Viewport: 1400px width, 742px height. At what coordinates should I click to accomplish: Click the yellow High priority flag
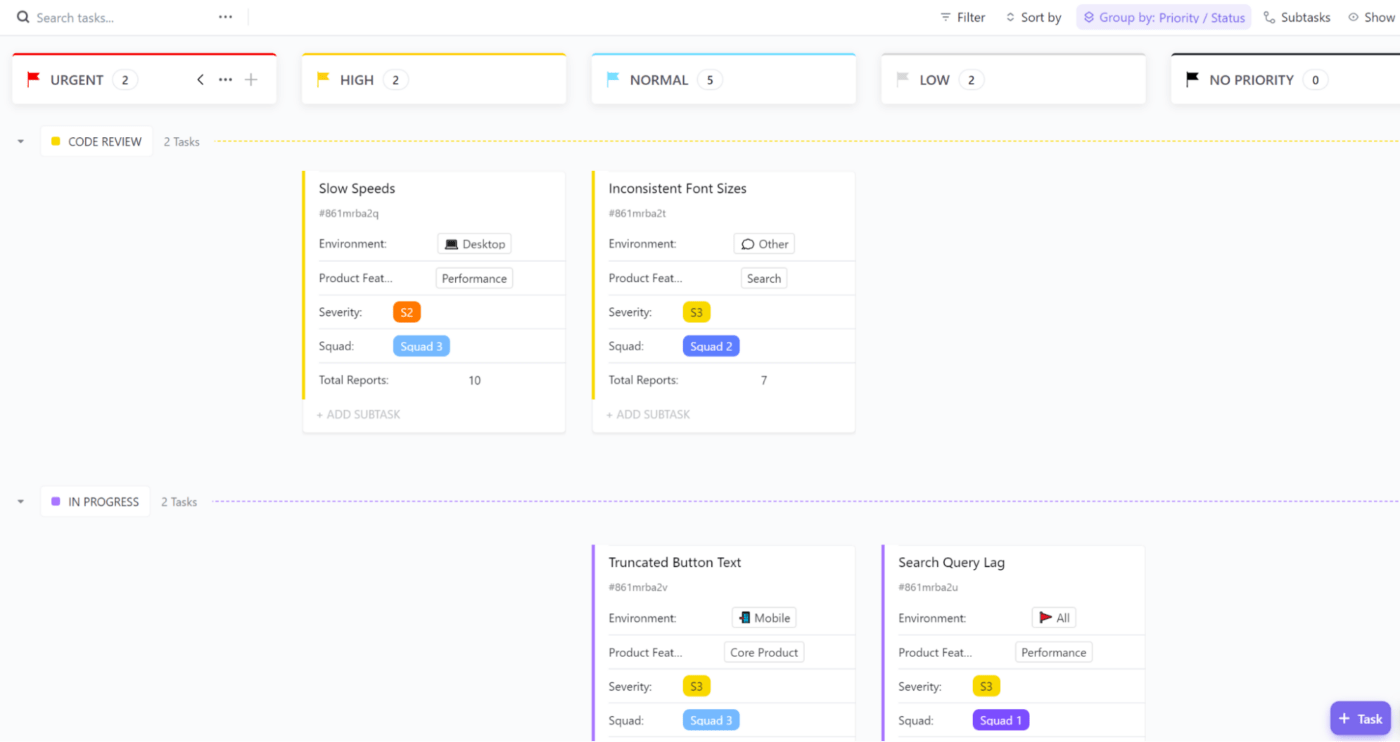coord(323,80)
